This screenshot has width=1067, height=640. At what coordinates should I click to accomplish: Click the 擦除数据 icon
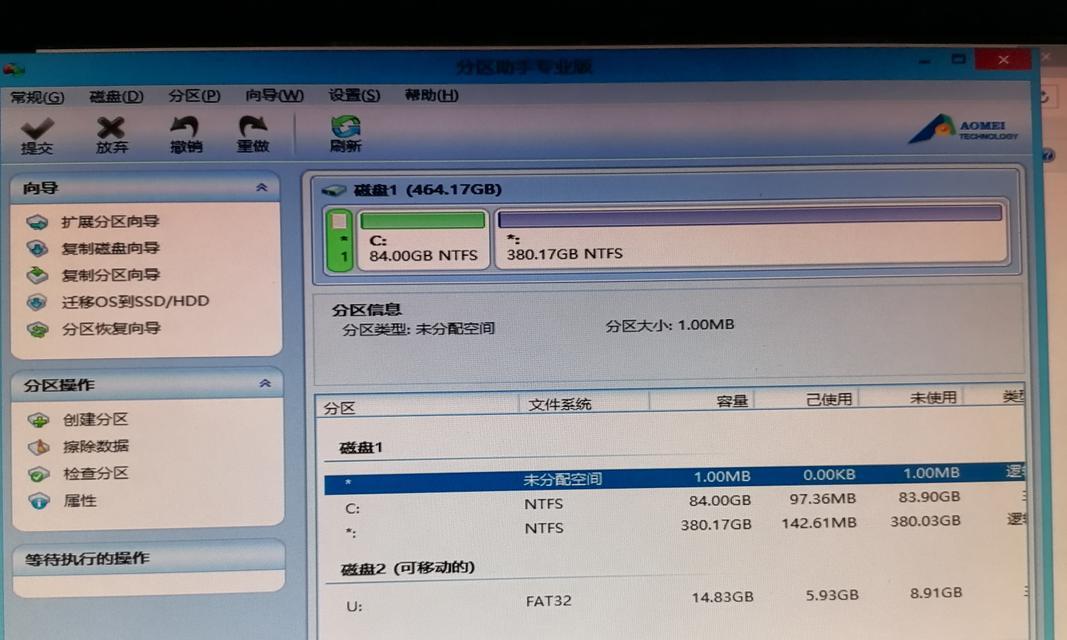(x=39, y=447)
